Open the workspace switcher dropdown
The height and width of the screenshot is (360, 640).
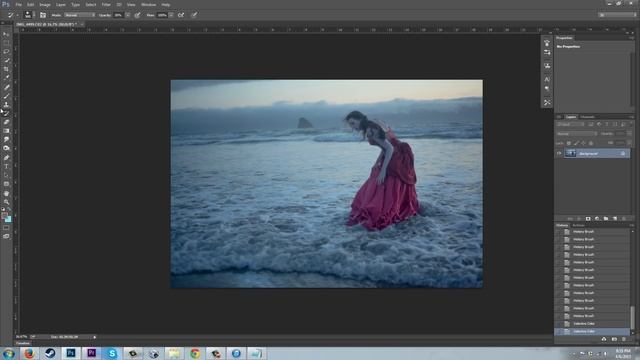(617, 15)
